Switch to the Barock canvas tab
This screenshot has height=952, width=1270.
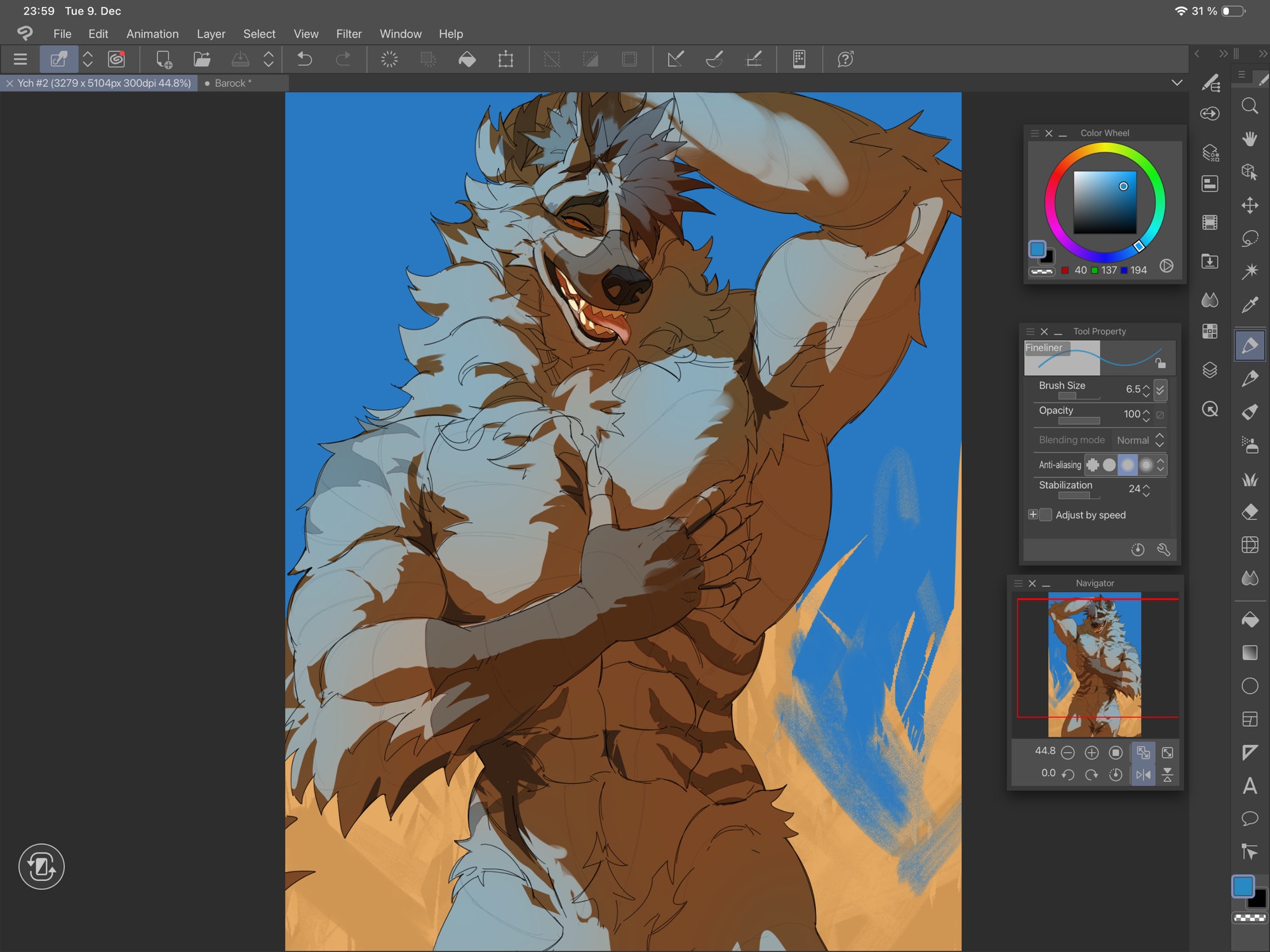(x=233, y=83)
